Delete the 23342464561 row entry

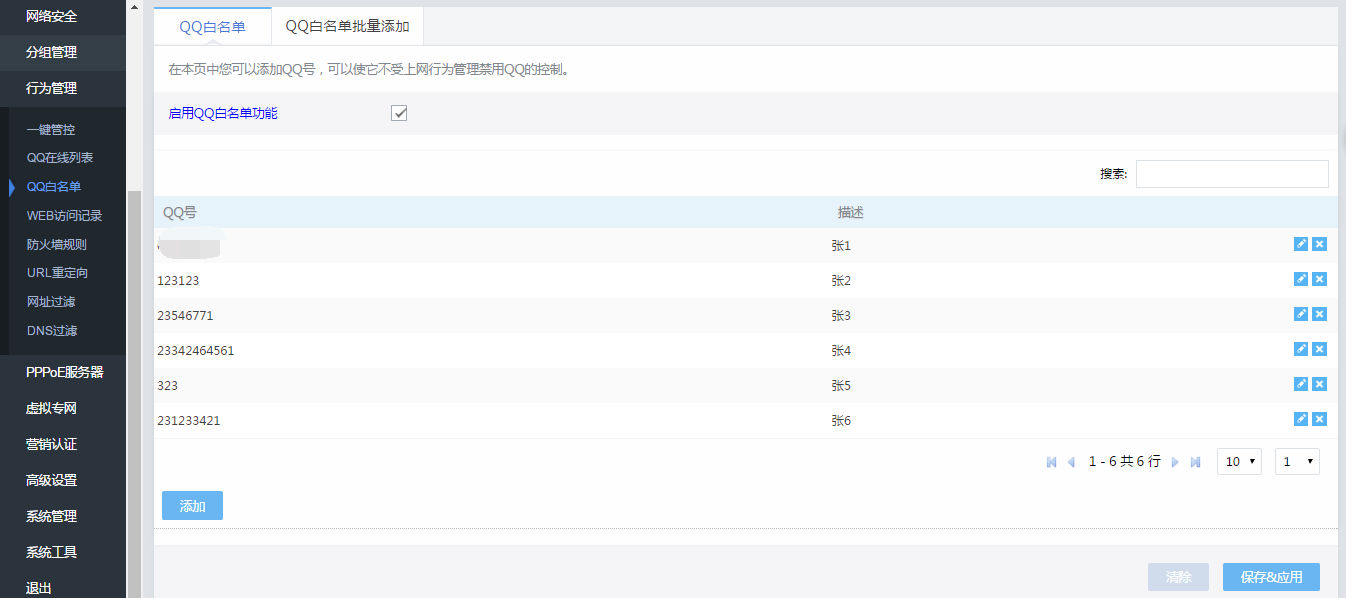pyautogui.click(x=1319, y=349)
